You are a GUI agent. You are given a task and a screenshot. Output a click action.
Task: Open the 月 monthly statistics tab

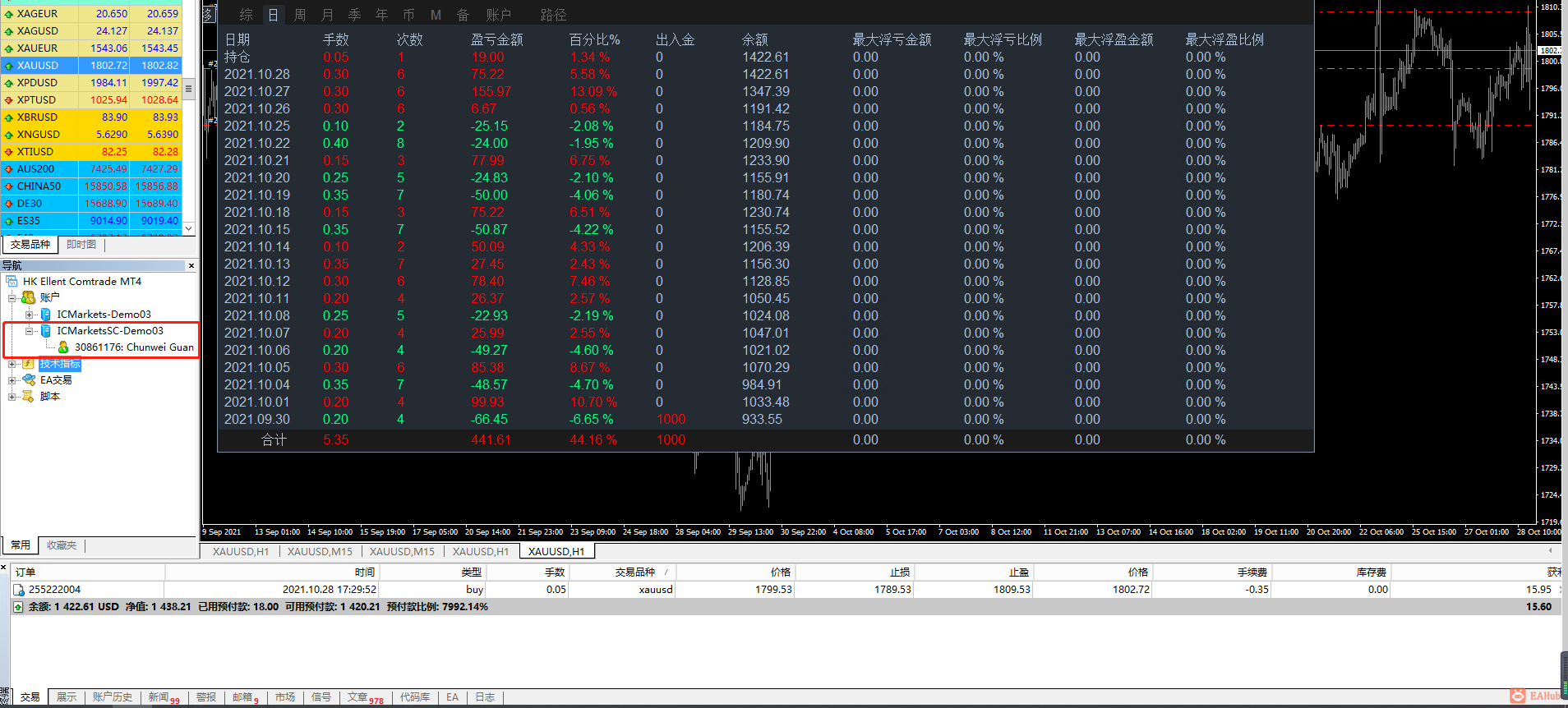tap(328, 15)
